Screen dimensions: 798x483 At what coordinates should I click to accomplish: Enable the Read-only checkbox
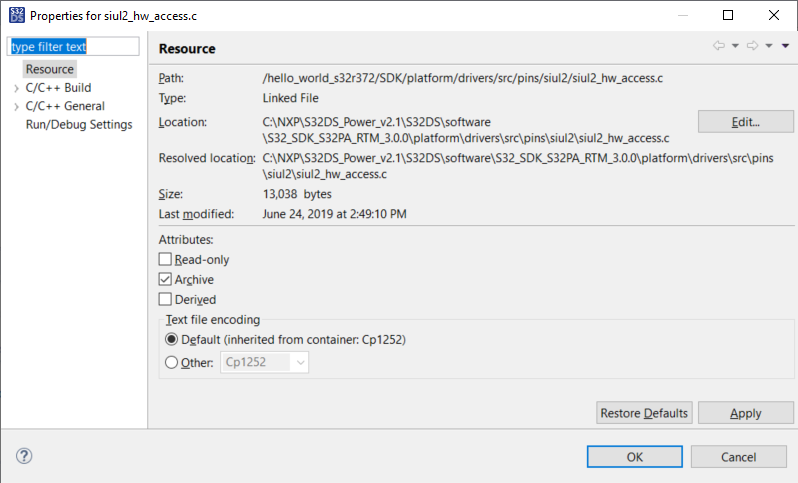[166, 260]
